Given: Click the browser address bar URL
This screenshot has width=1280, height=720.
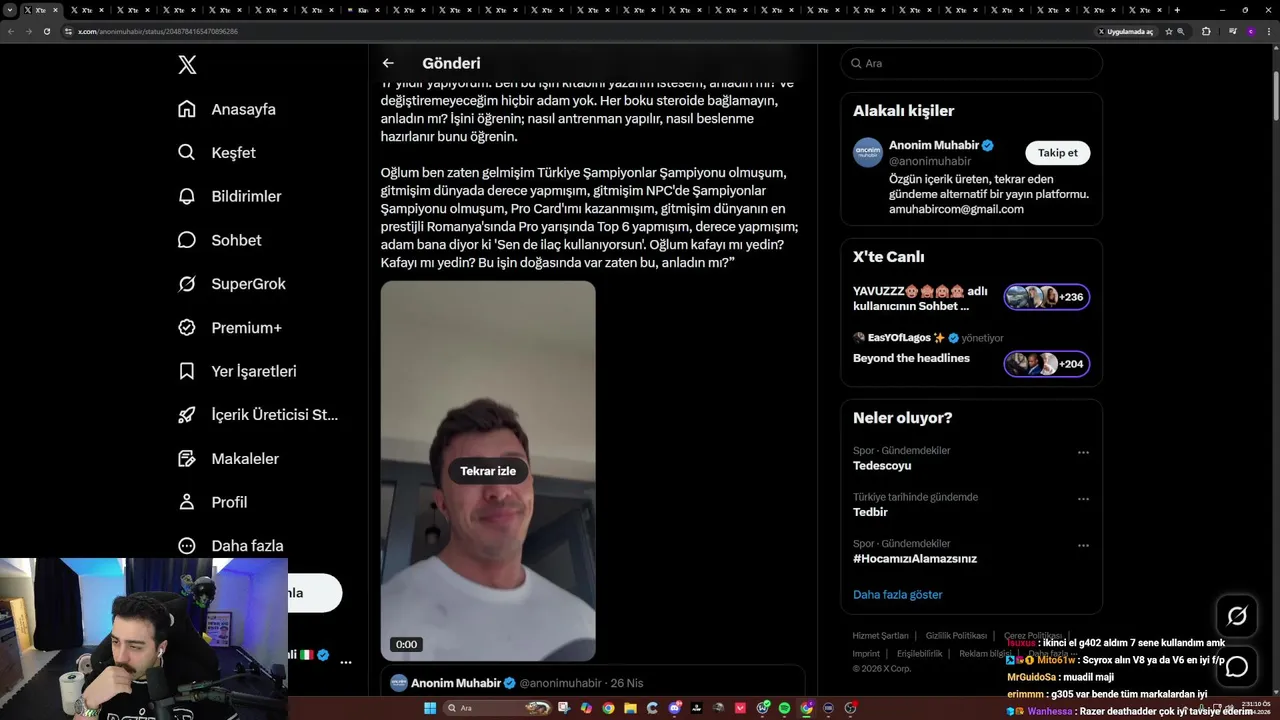Looking at the screenshot, I should (x=158, y=31).
